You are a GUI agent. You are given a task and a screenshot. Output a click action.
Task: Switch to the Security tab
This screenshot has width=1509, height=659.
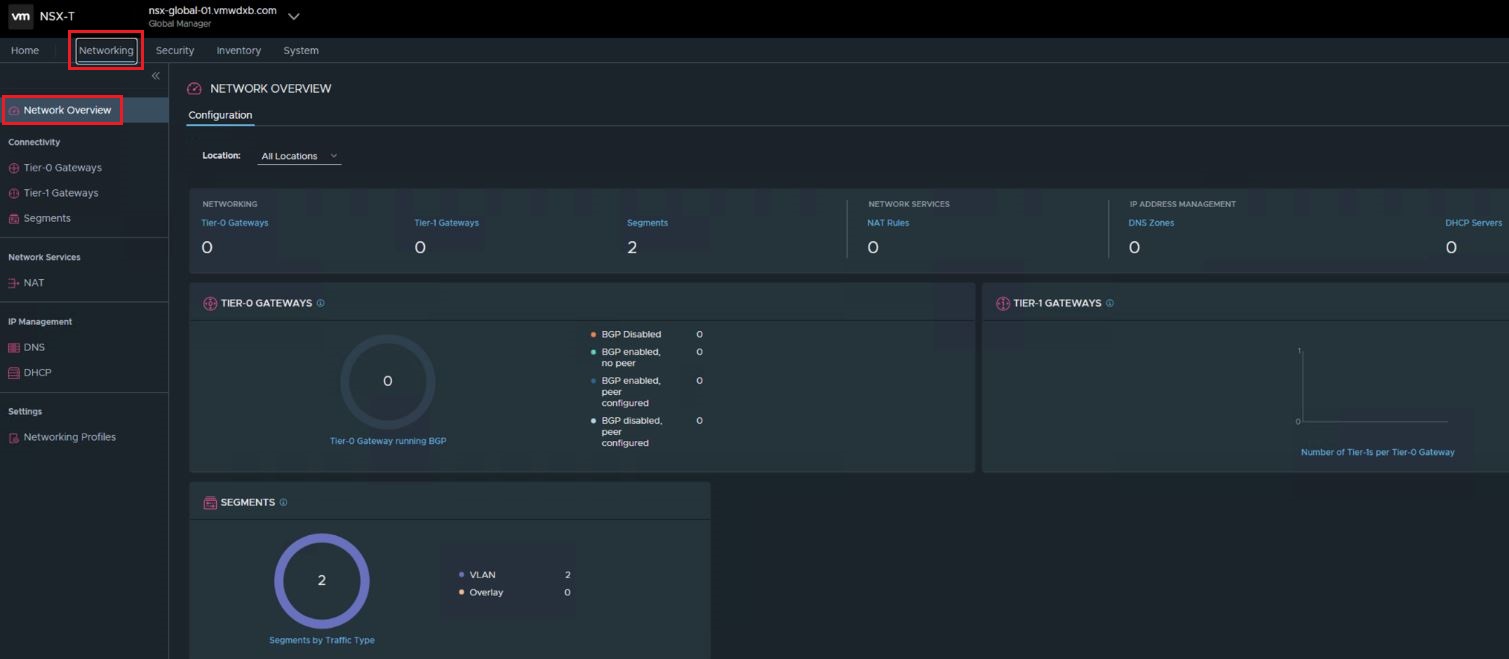pos(175,50)
